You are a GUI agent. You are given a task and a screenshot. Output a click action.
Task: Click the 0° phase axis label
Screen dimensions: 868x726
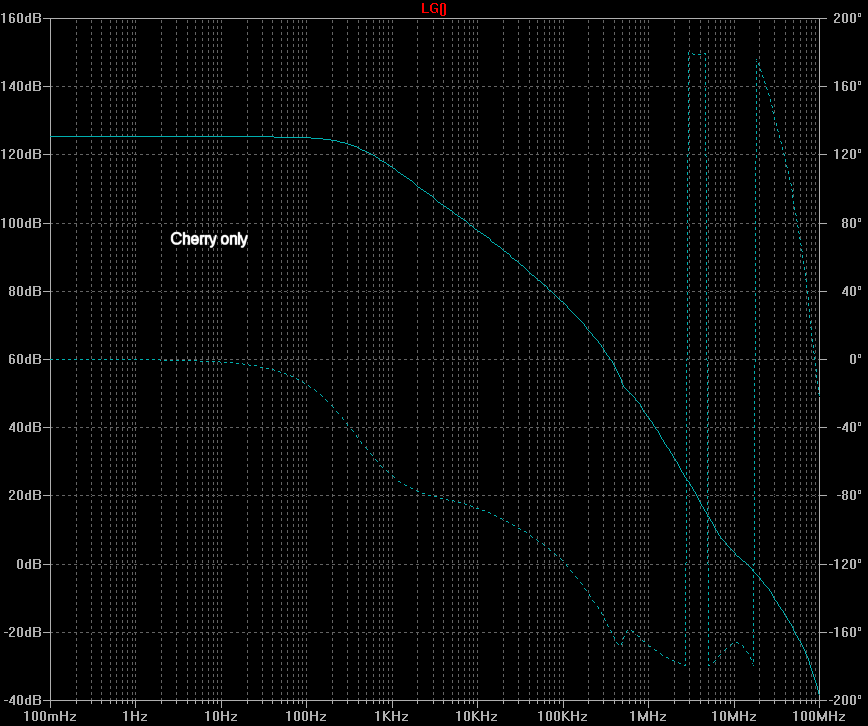[x=855, y=359]
